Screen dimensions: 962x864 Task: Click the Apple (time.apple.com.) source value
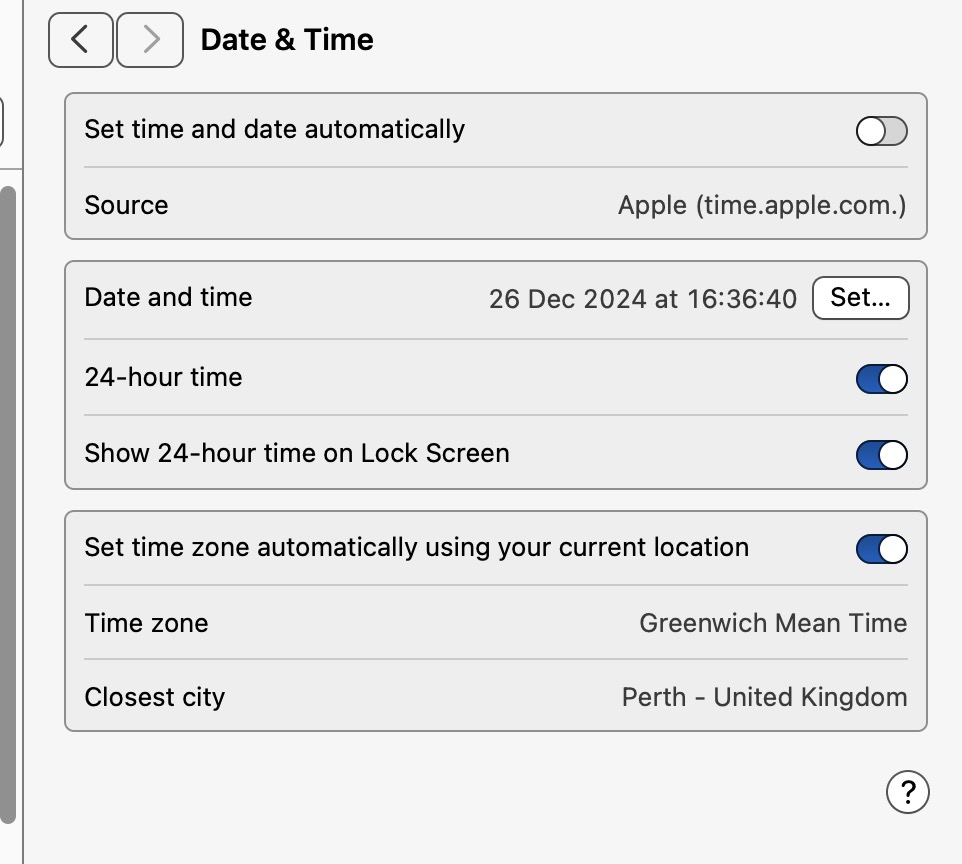point(762,206)
